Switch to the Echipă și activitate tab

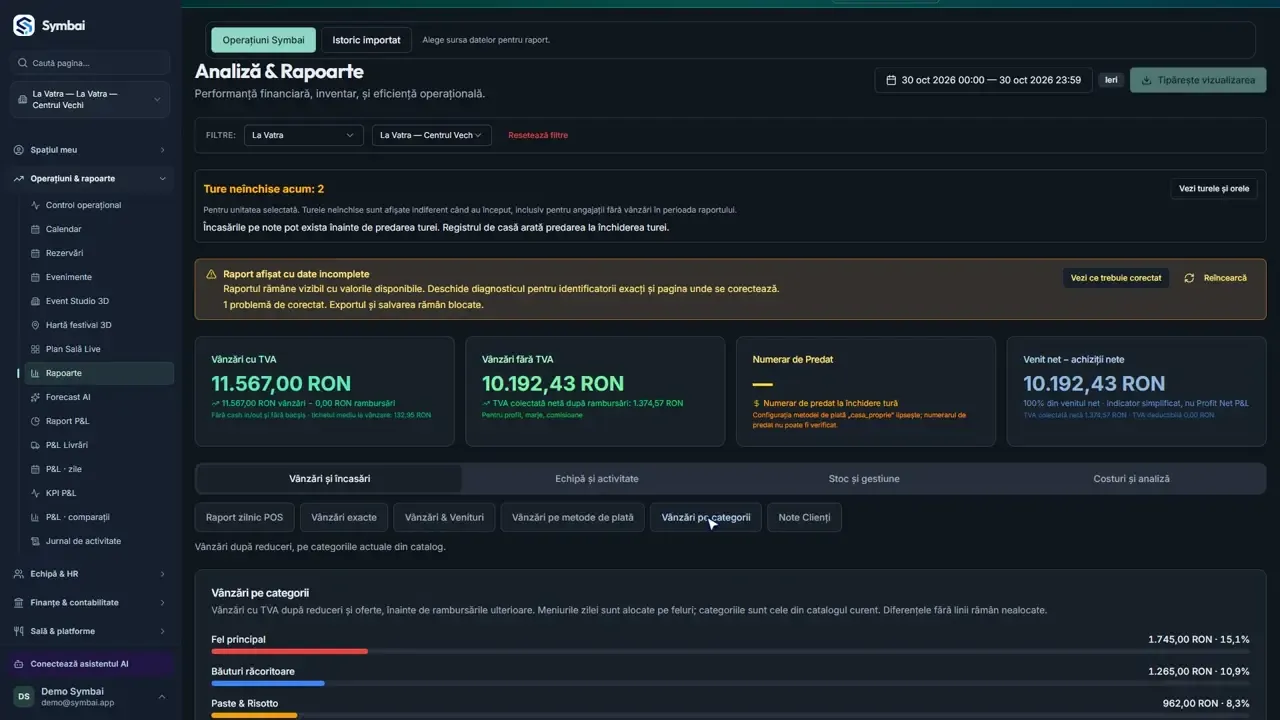click(597, 478)
